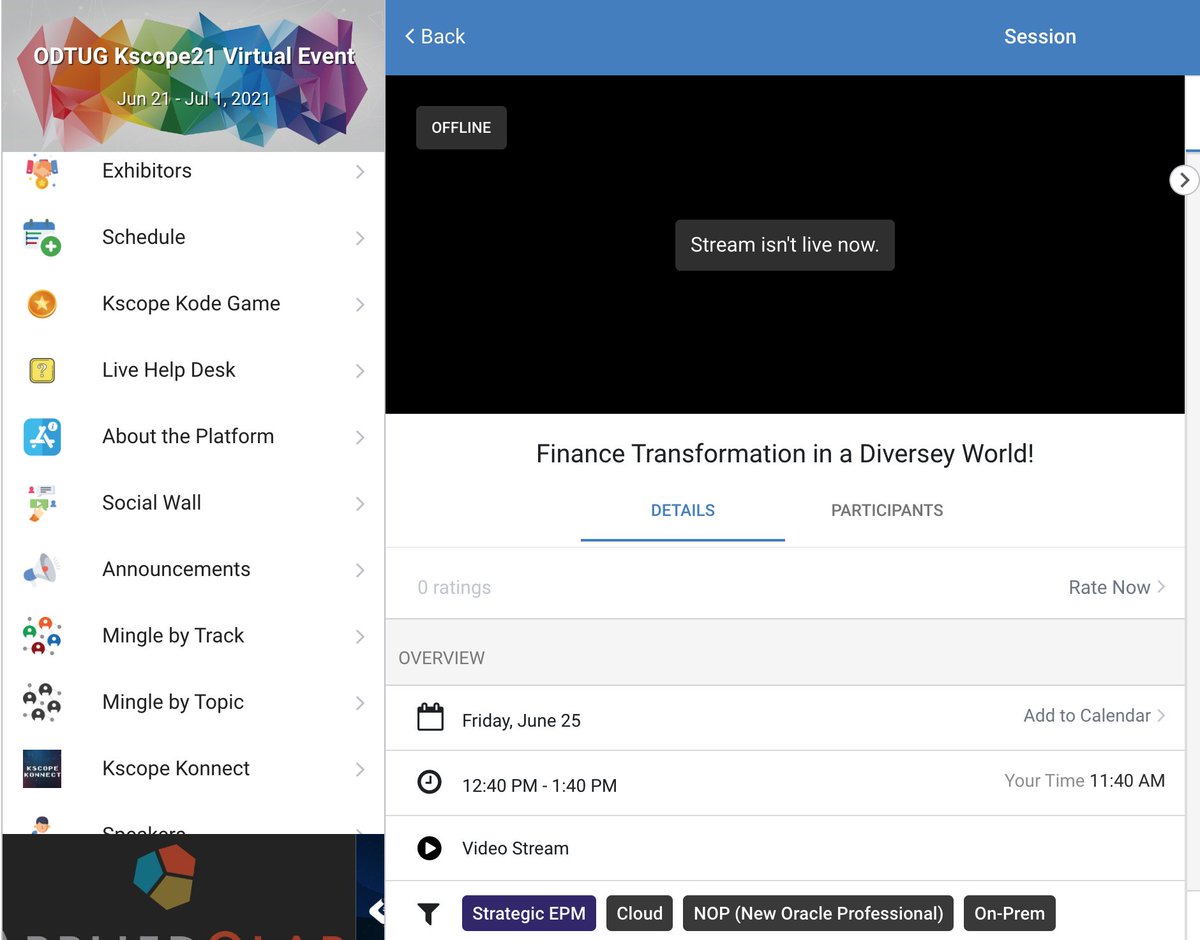Open Kscope Konnect label
1200x940 pixels.
176,769
